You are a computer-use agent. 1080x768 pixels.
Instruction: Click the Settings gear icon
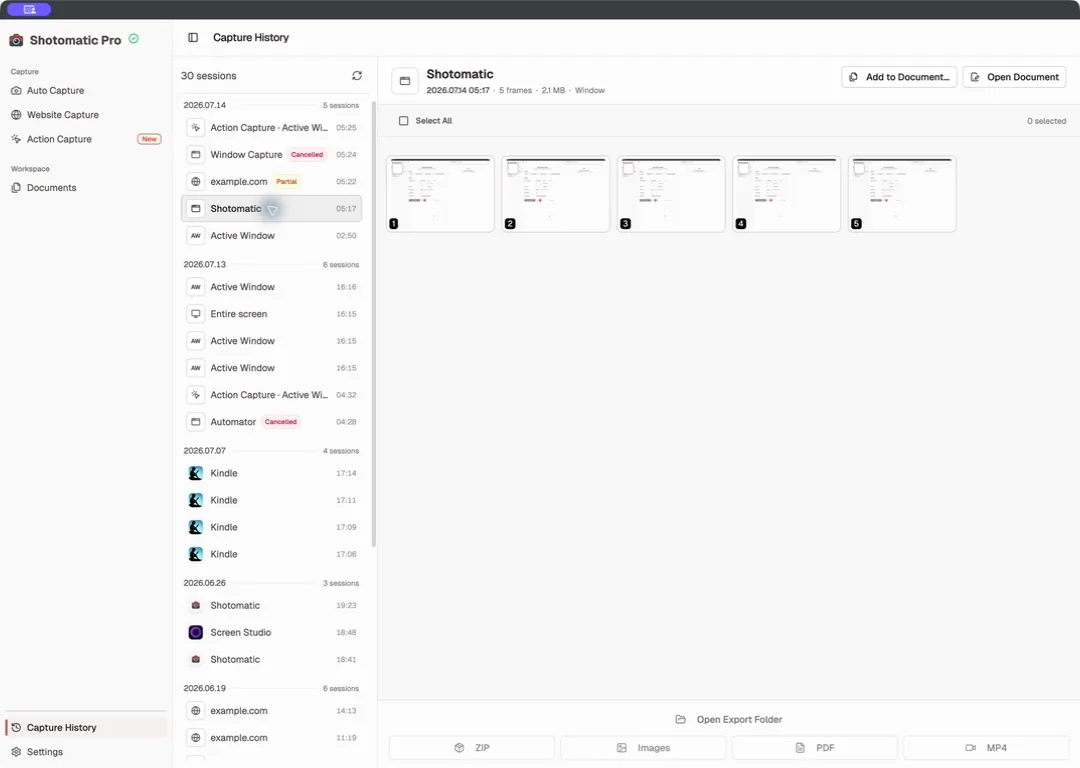16,751
